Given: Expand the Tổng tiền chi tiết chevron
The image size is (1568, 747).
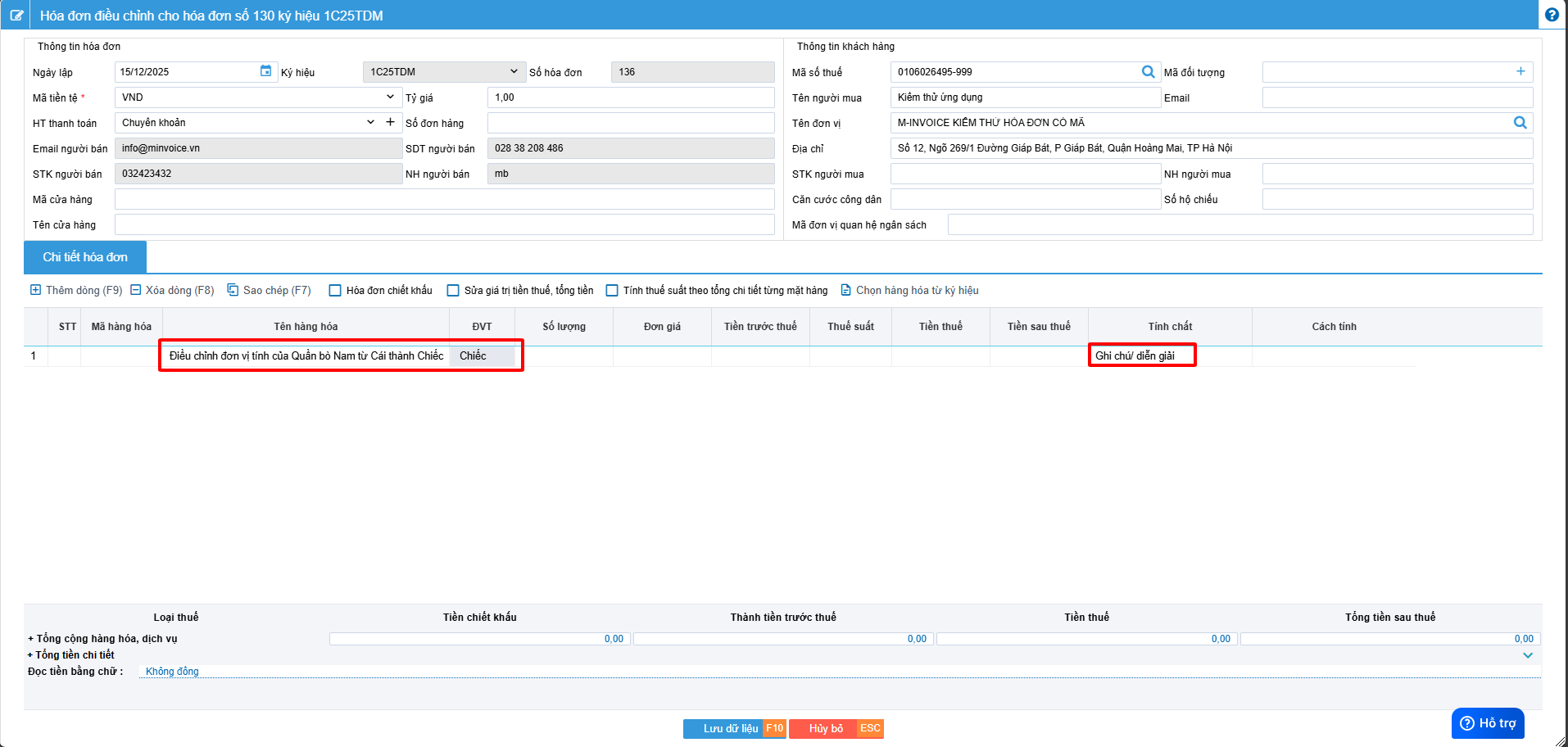Looking at the screenshot, I should [x=1527, y=655].
